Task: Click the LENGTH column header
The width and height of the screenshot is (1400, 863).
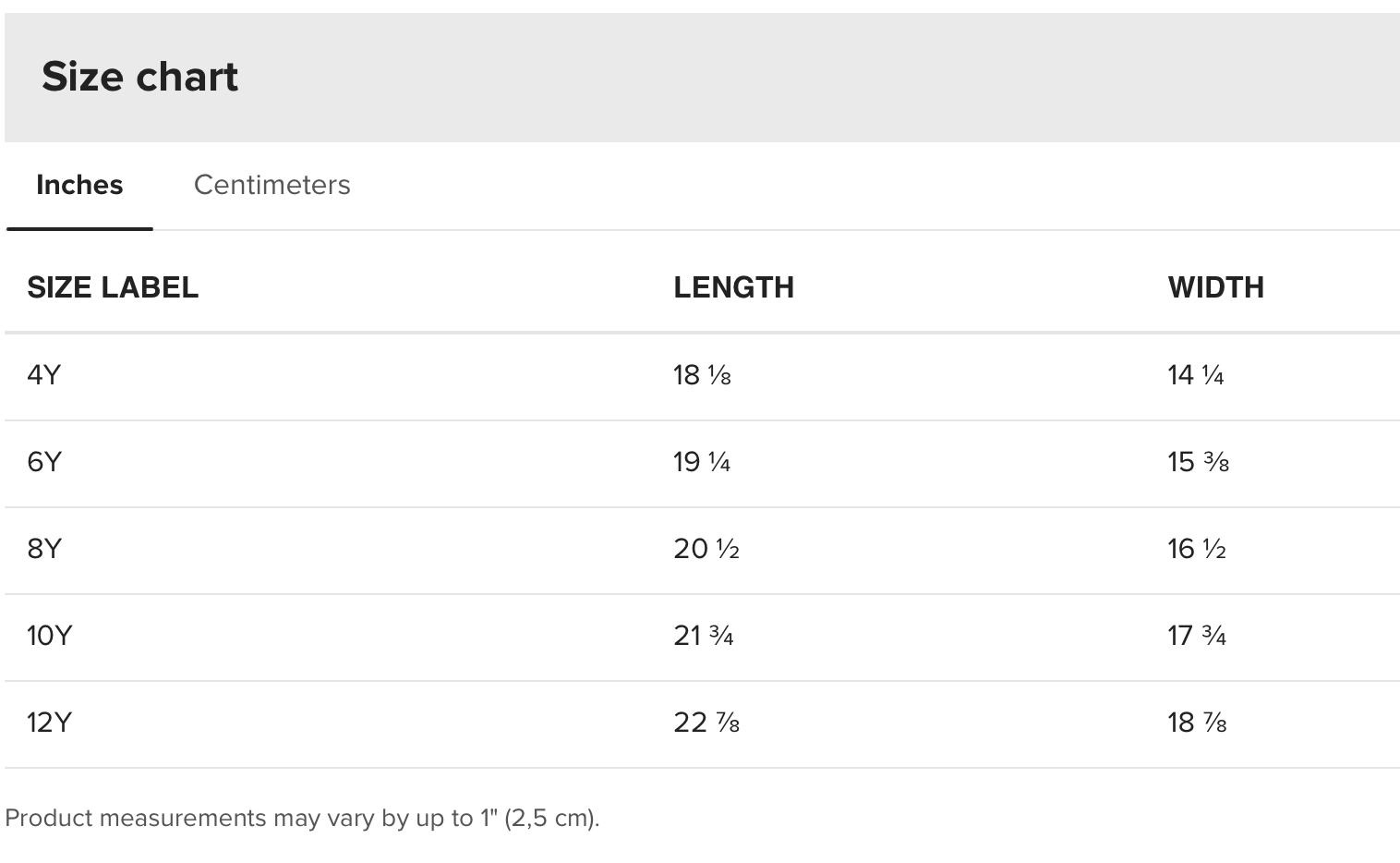Action: pos(733,287)
